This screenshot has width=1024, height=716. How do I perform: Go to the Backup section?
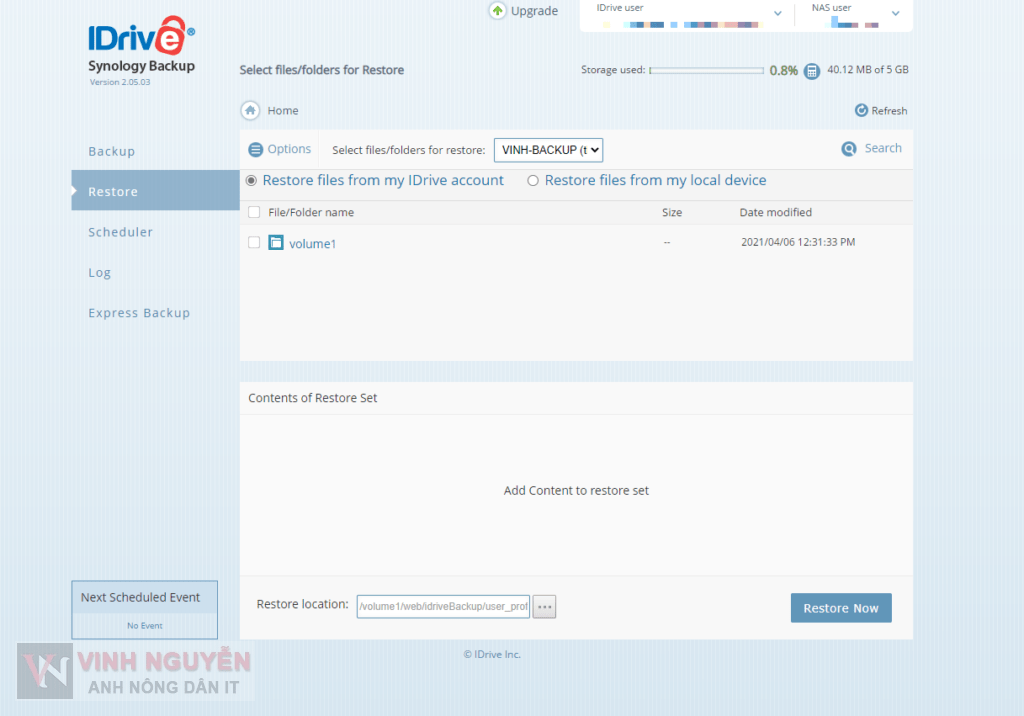click(x=111, y=152)
